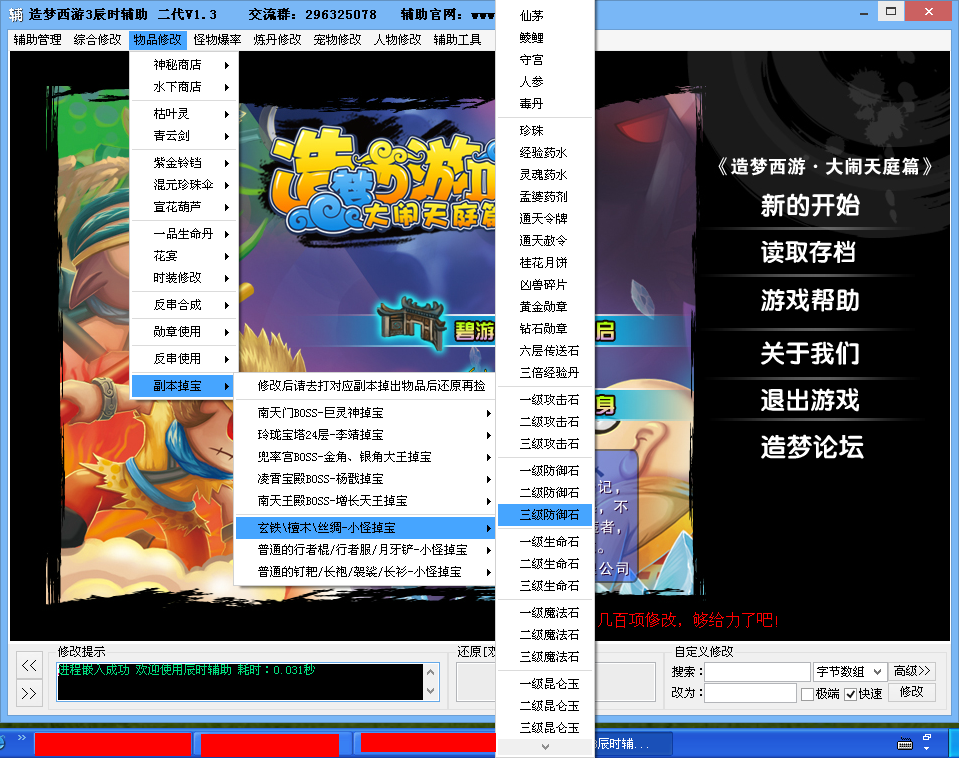Choose 三级防御石 from item list
Screen dimensions: 959x758
click(x=545, y=515)
